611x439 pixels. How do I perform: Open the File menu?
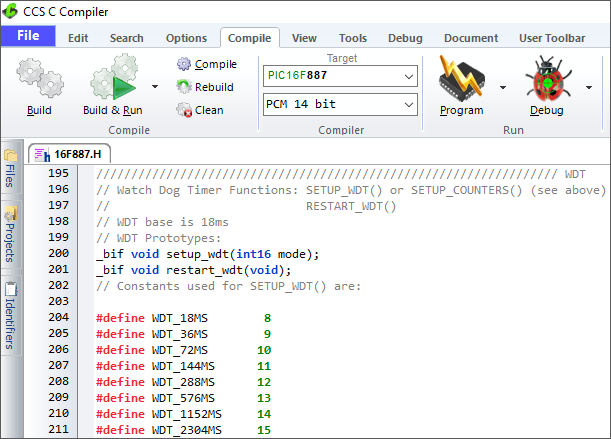pos(28,36)
